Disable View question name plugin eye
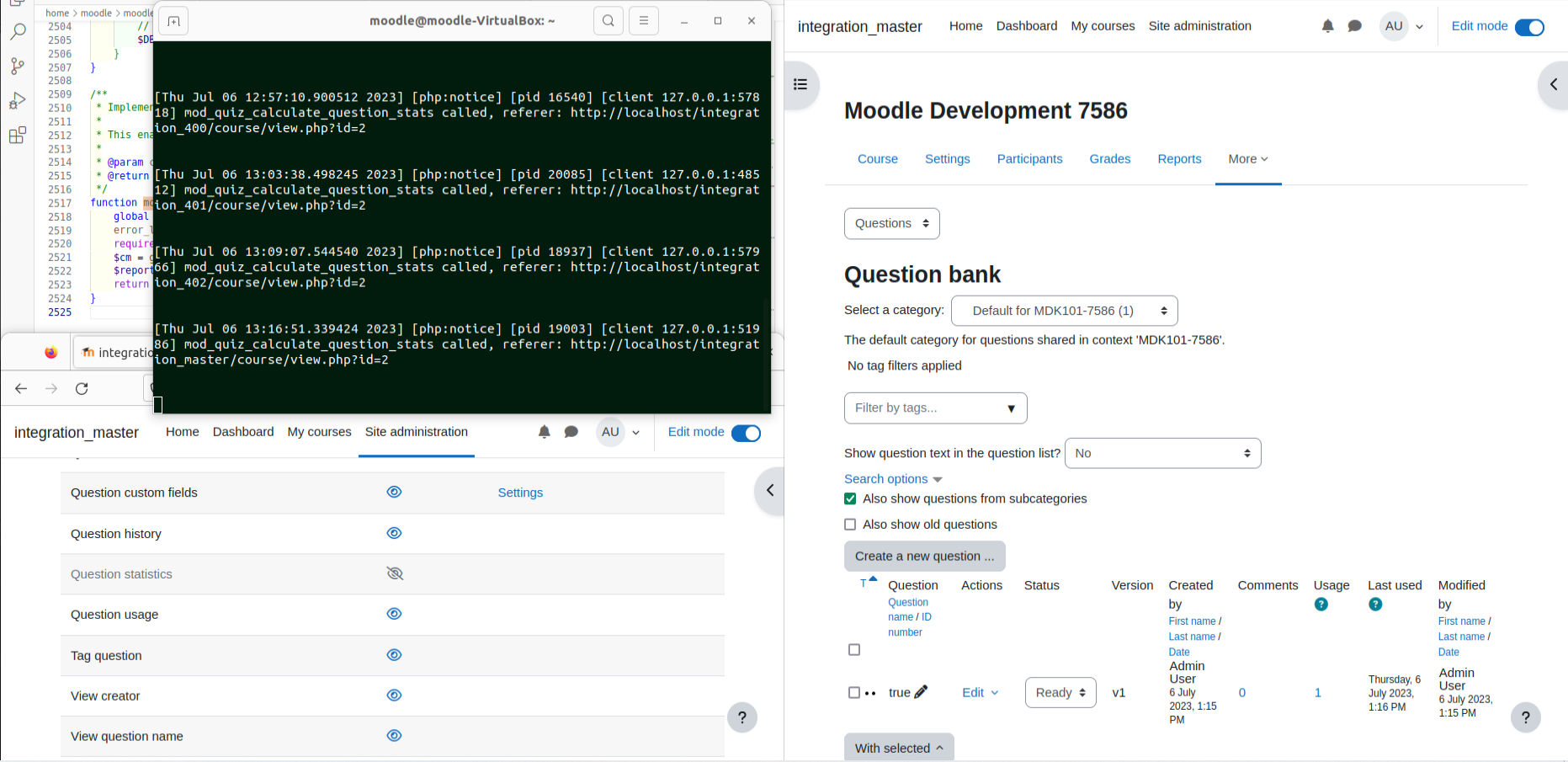 394,736
